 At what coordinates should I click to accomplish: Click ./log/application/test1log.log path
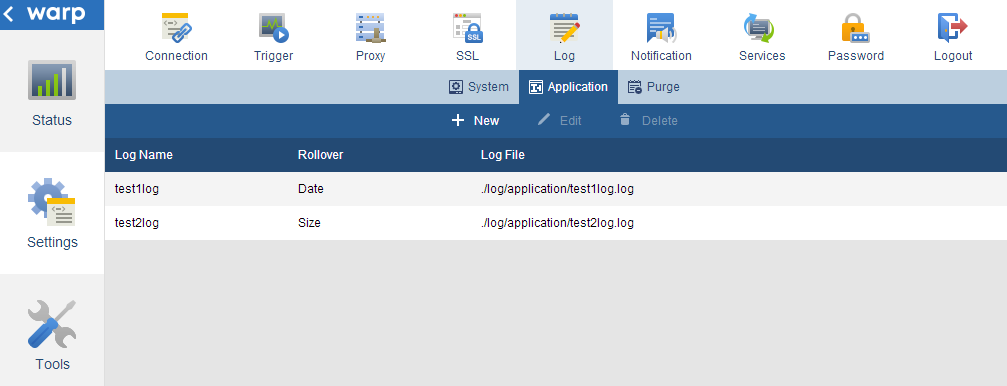tap(557, 189)
